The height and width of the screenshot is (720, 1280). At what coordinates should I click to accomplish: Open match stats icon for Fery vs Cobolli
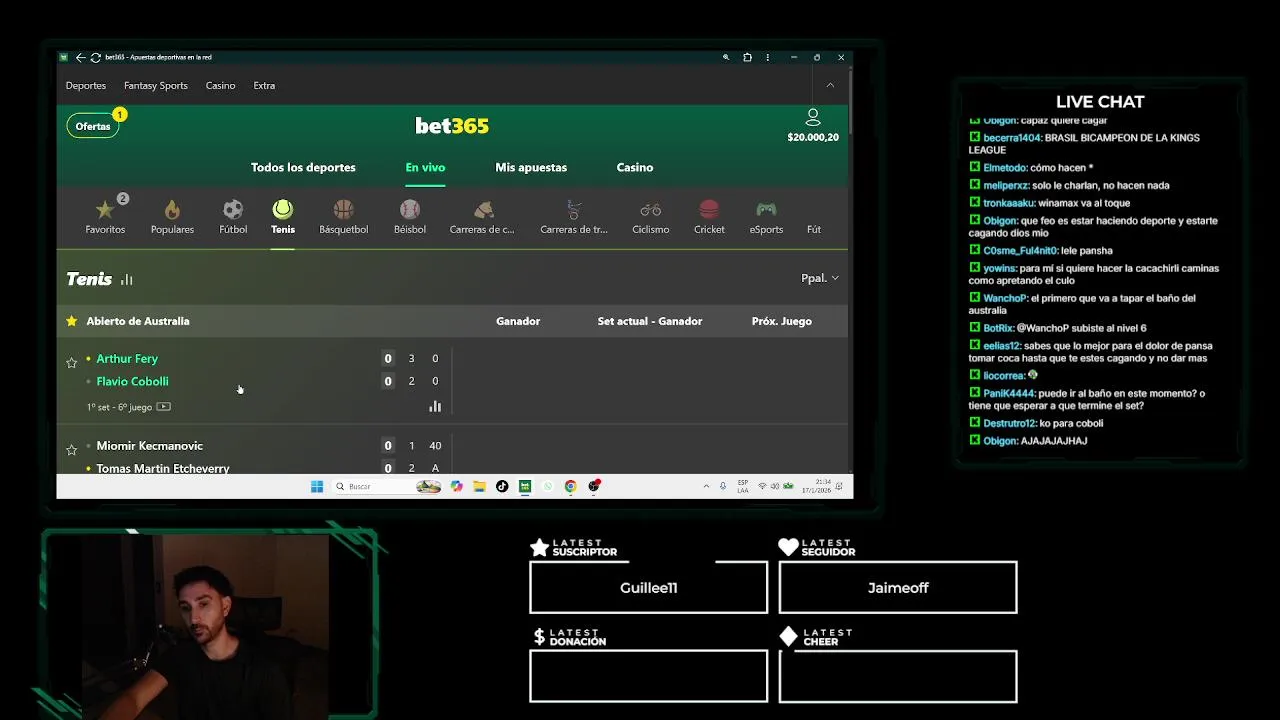click(x=435, y=406)
